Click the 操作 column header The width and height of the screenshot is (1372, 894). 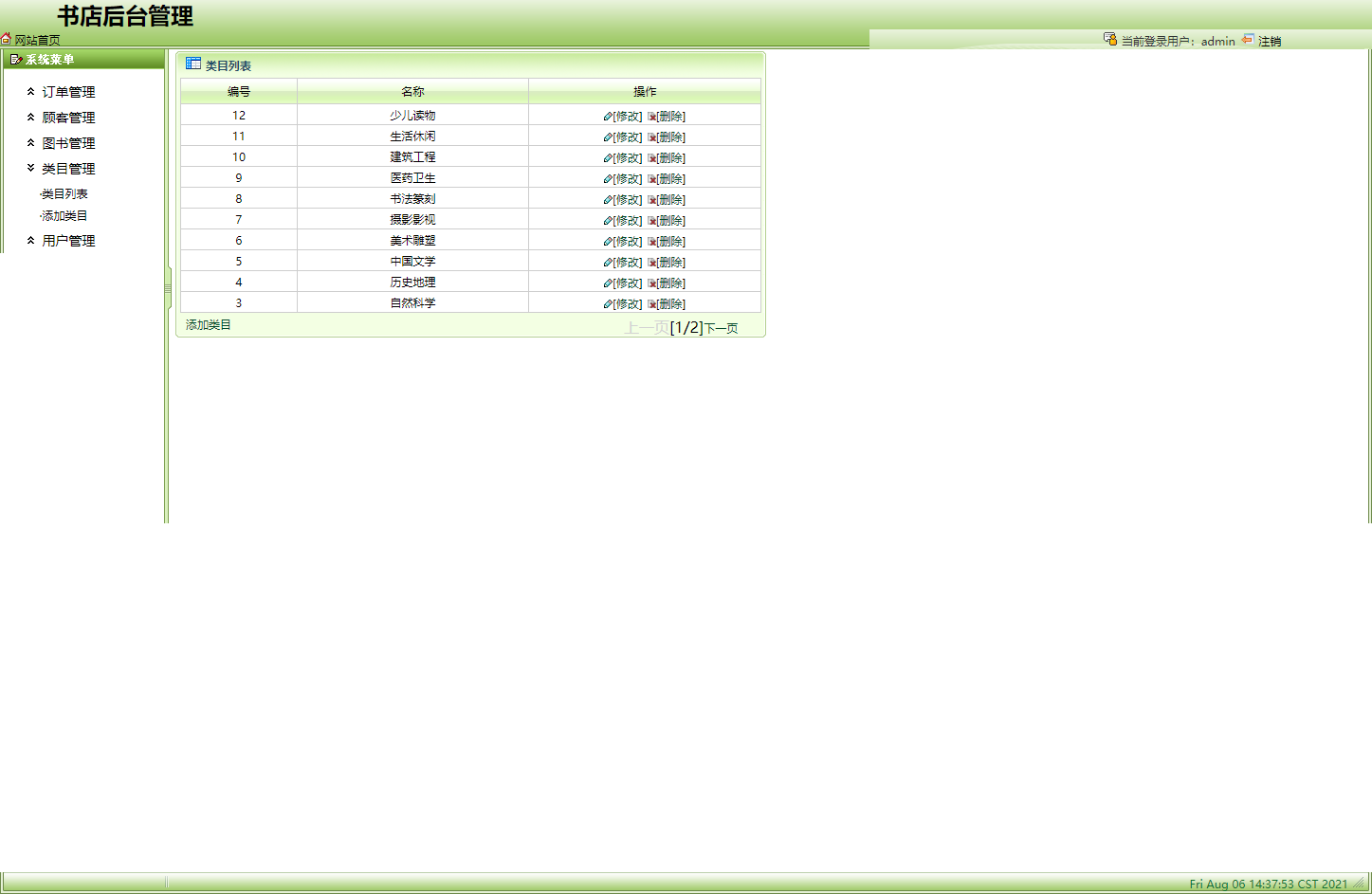pos(645,92)
